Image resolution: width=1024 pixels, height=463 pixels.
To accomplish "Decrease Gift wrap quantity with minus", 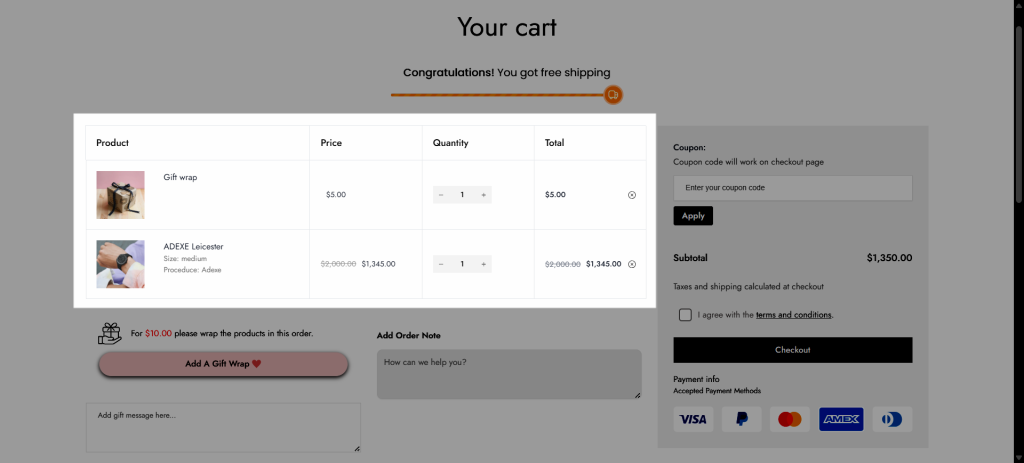I will [x=441, y=195].
